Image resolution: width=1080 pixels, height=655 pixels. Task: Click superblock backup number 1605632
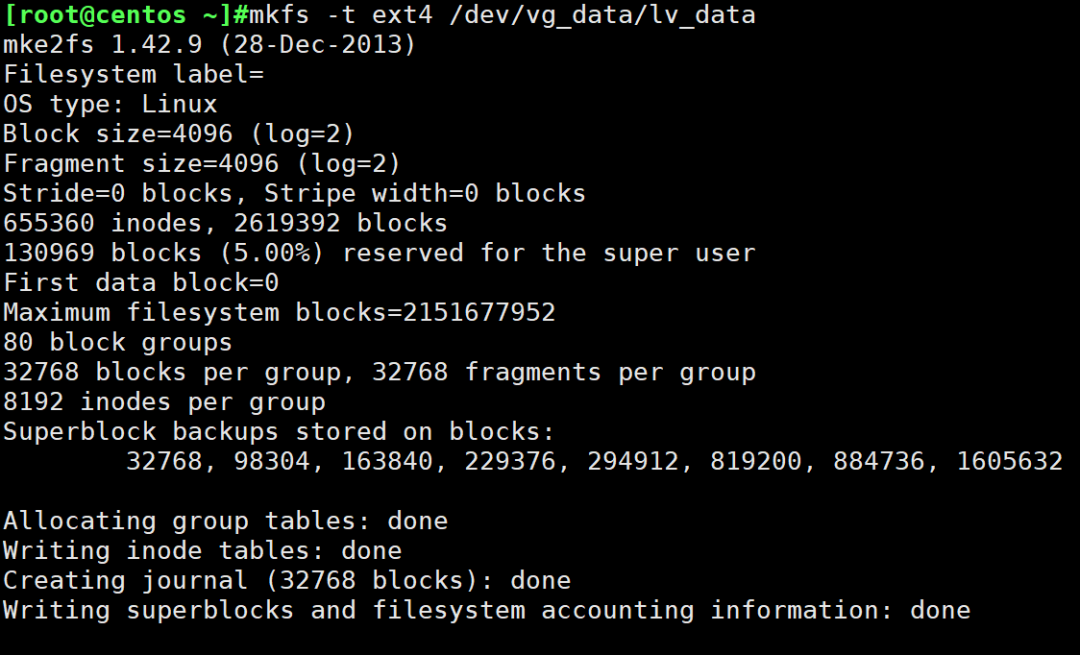1009,461
